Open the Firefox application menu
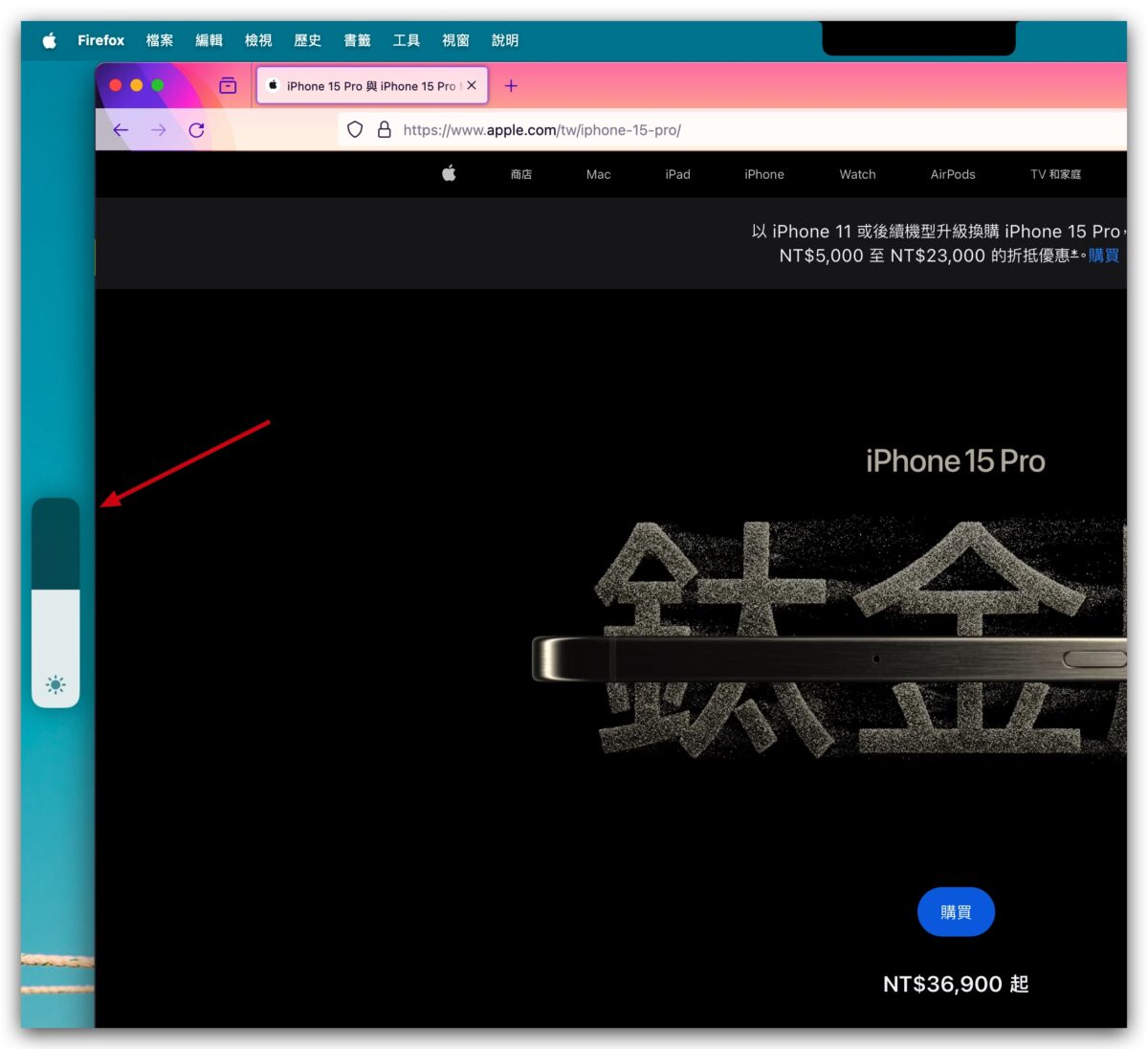The image size is (1148, 1049). [100, 40]
